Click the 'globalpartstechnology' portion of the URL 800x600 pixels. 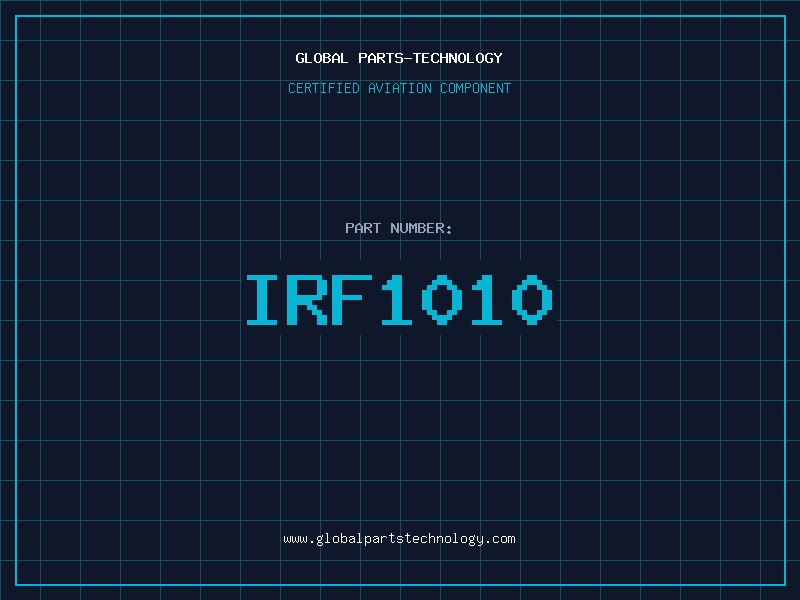coord(399,539)
